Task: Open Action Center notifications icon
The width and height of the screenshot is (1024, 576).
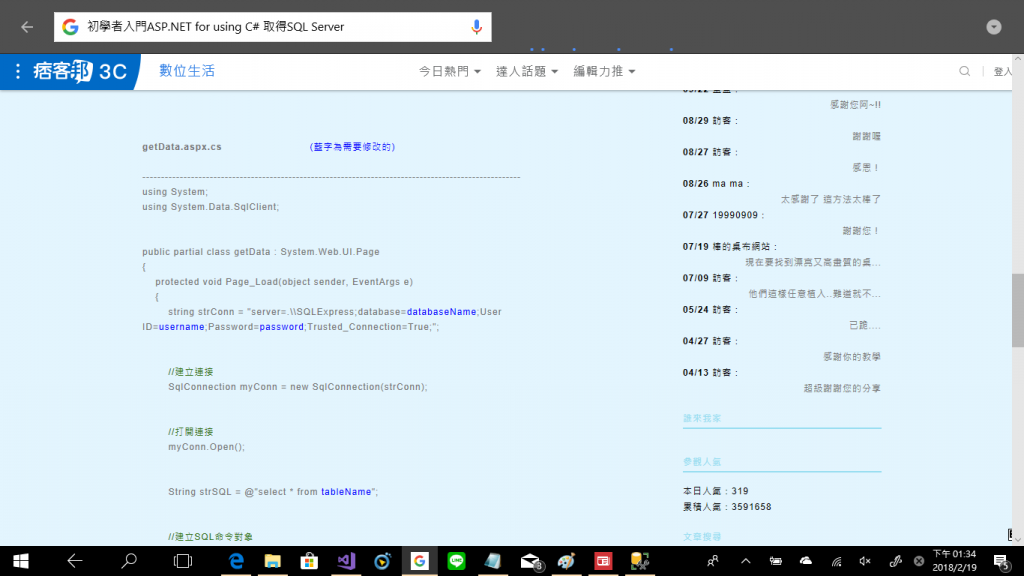Action: (1002, 562)
